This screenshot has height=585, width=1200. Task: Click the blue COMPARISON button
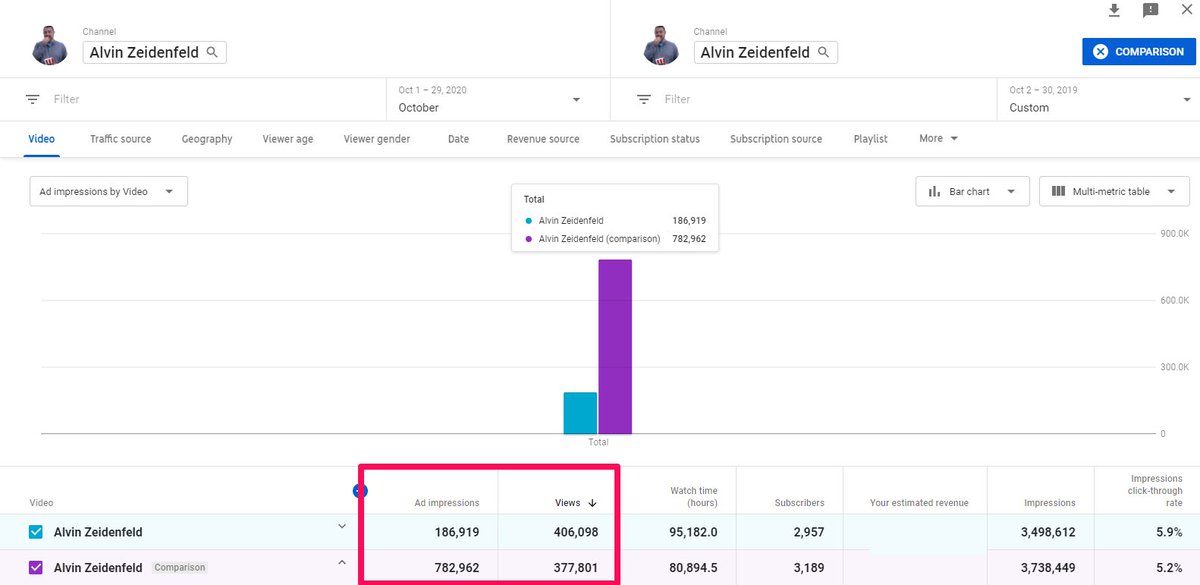pyautogui.click(x=1138, y=51)
